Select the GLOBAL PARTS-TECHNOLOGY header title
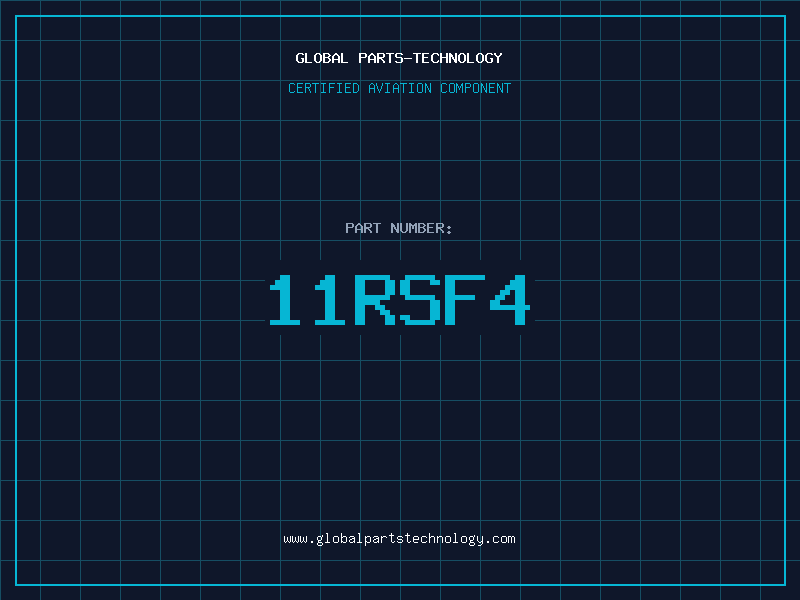Screen dimensions: 800x600 pyautogui.click(x=399, y=58)
